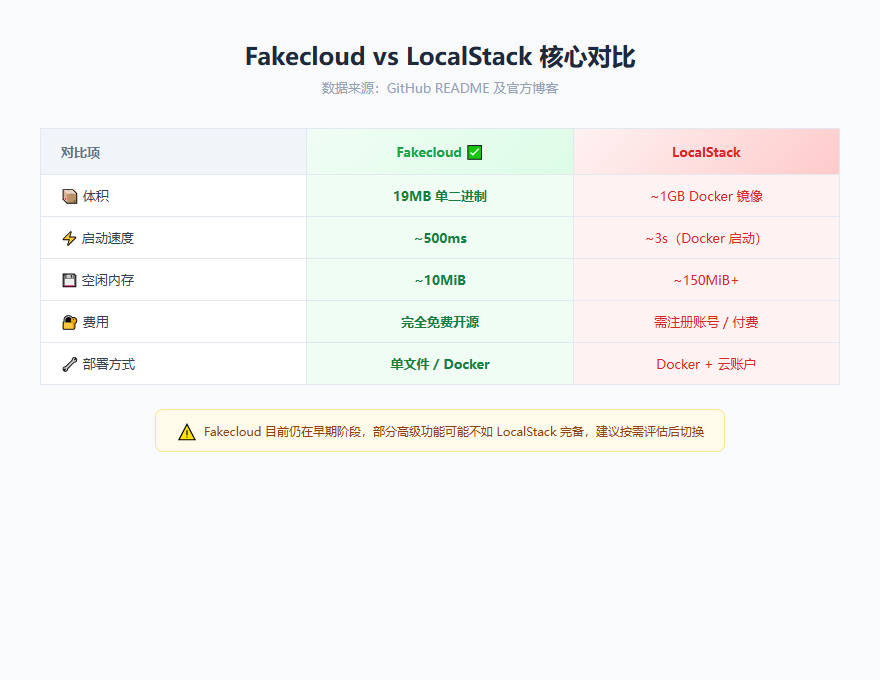880x680 pixels.
Task: Click the yellow warning banner about Fakecloud 早期阶段
Action: point(438,430)
